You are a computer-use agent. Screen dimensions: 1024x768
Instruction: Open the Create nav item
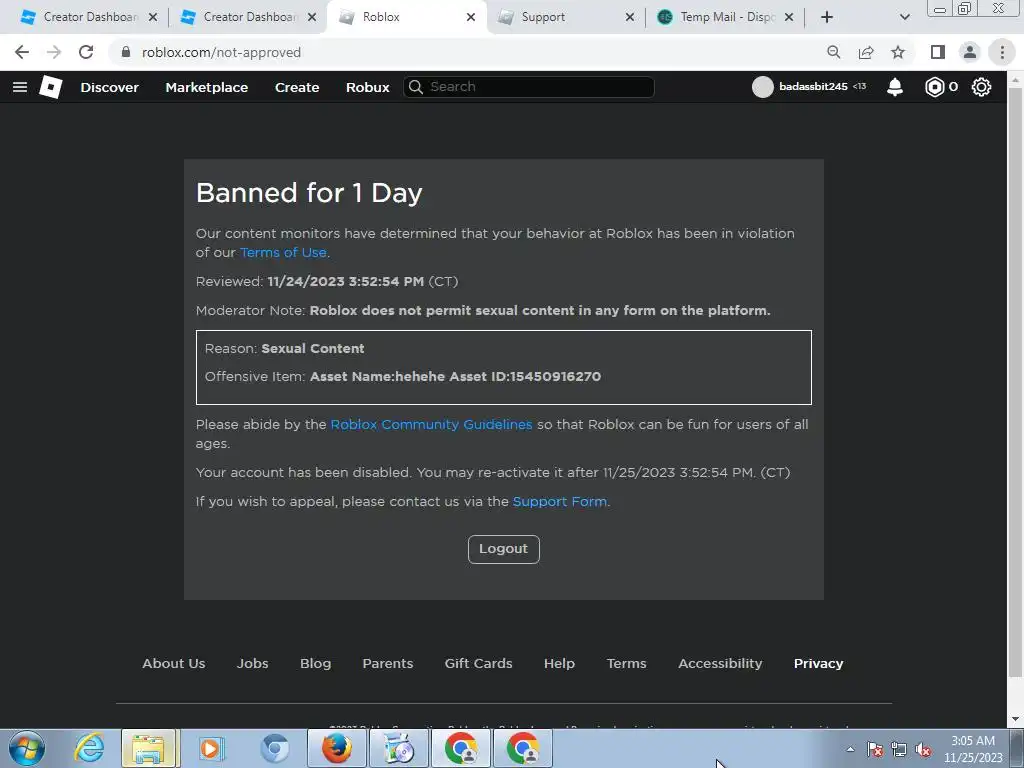coord(296,87)
